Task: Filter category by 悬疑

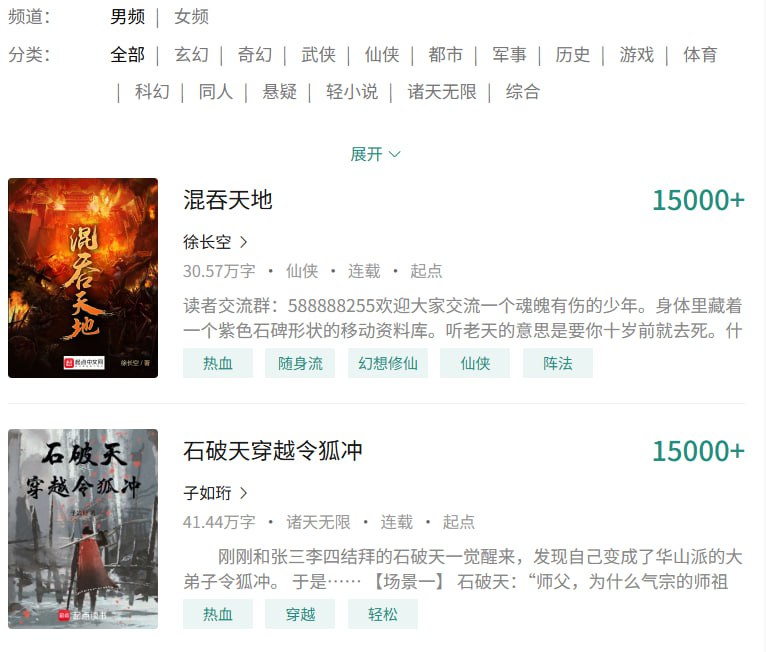Action: click(279, 92)
